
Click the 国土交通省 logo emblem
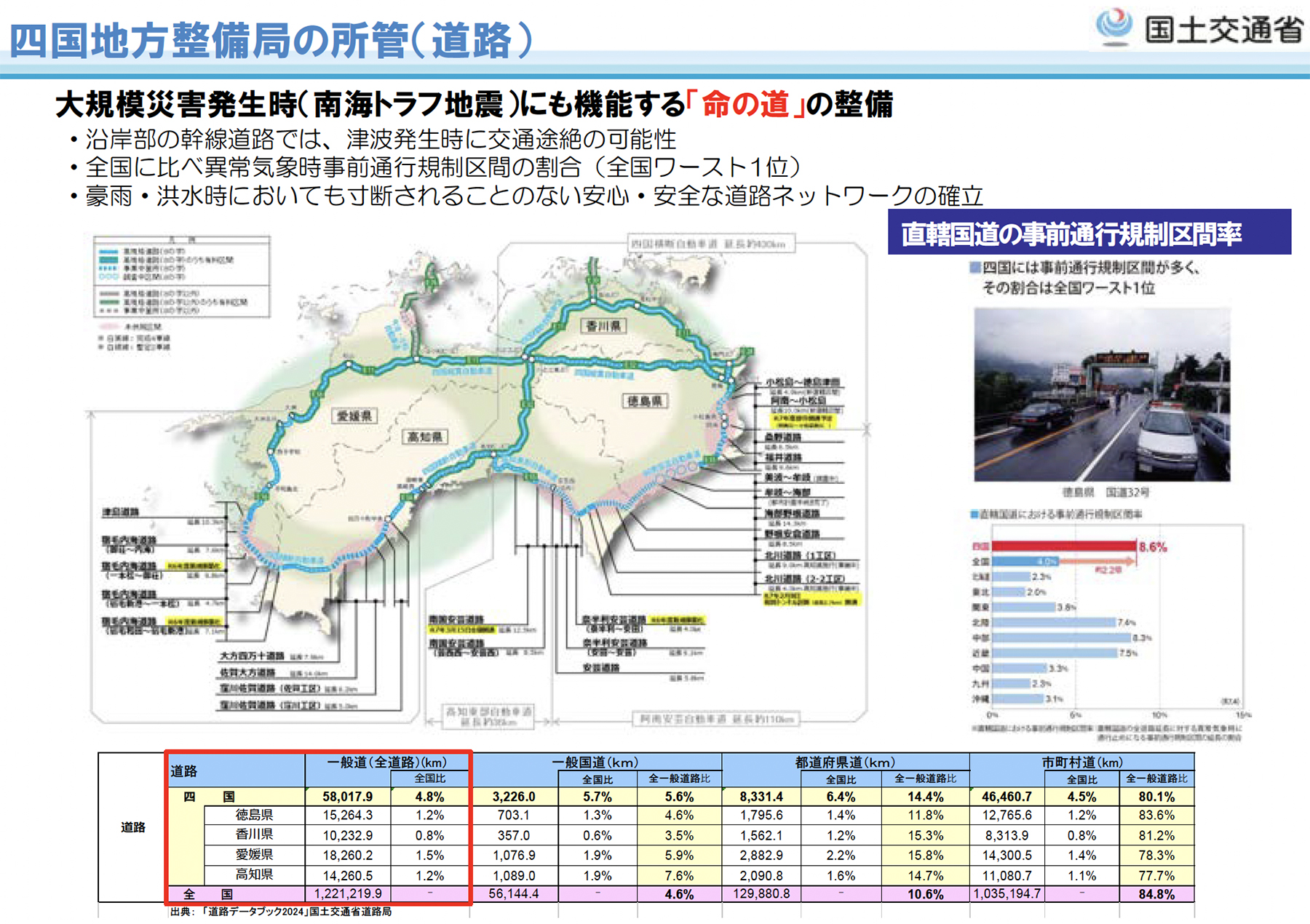point(1113,26)
